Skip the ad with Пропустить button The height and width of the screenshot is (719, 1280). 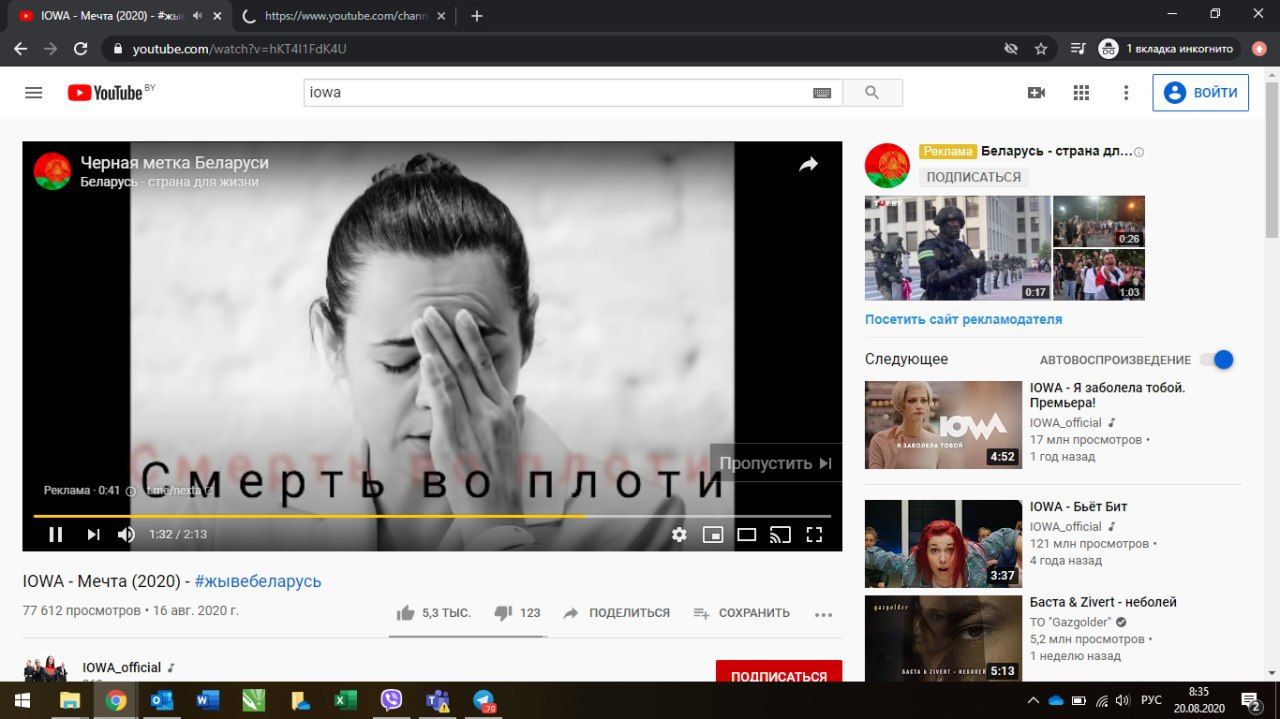click(776, 463)
